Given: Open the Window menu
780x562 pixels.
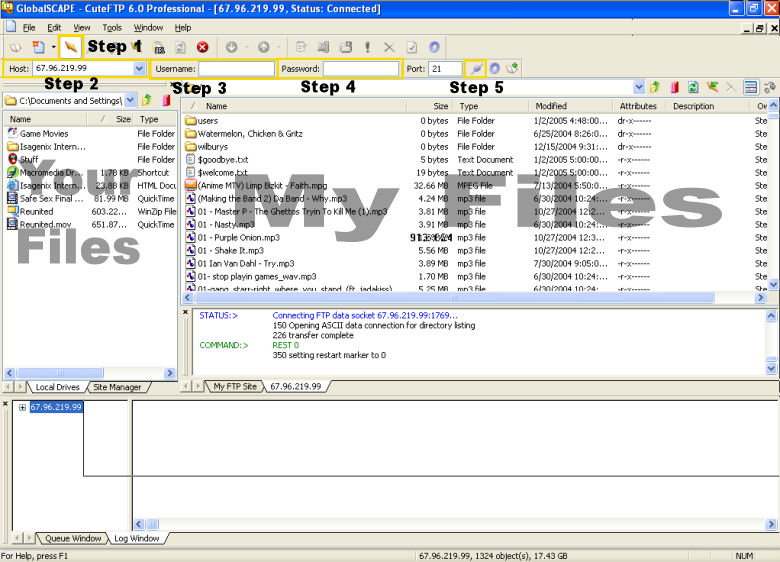Looking at the screenshot, I should [148, 27].
